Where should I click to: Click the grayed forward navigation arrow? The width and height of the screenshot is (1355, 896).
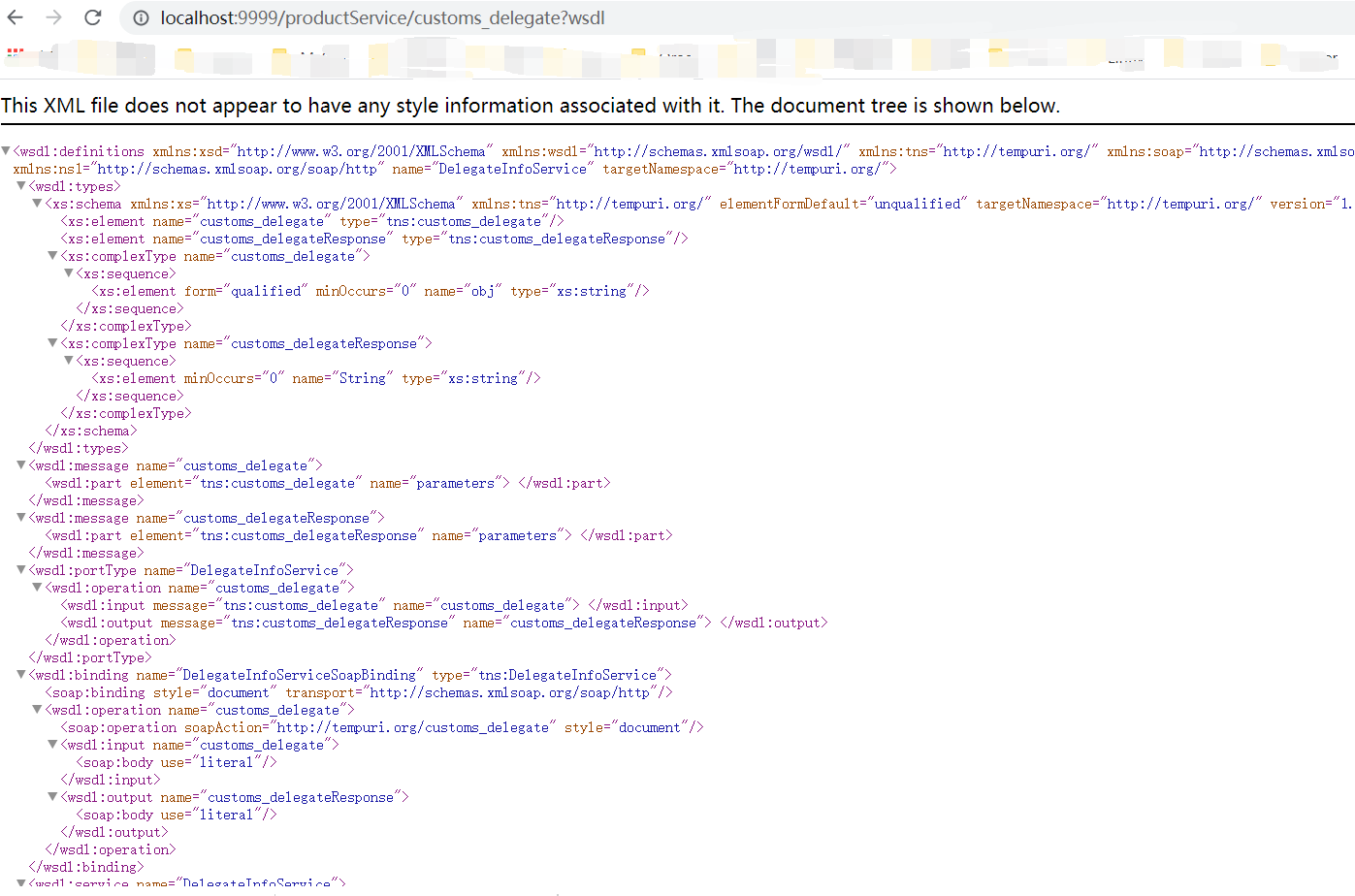coord(56,17)
